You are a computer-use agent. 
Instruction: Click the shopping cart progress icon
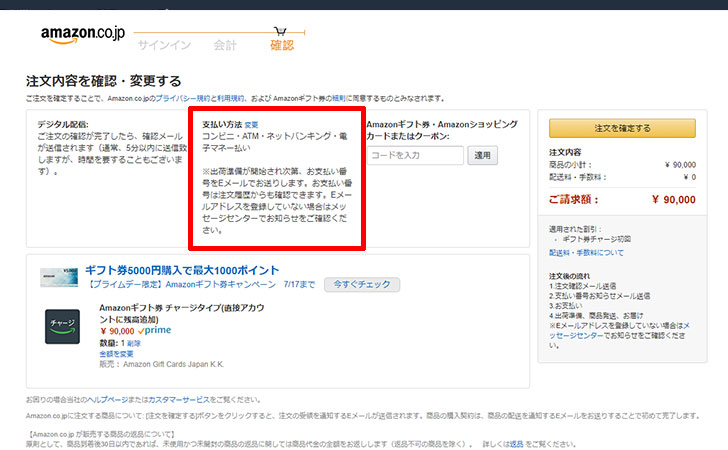click(280, 31)
